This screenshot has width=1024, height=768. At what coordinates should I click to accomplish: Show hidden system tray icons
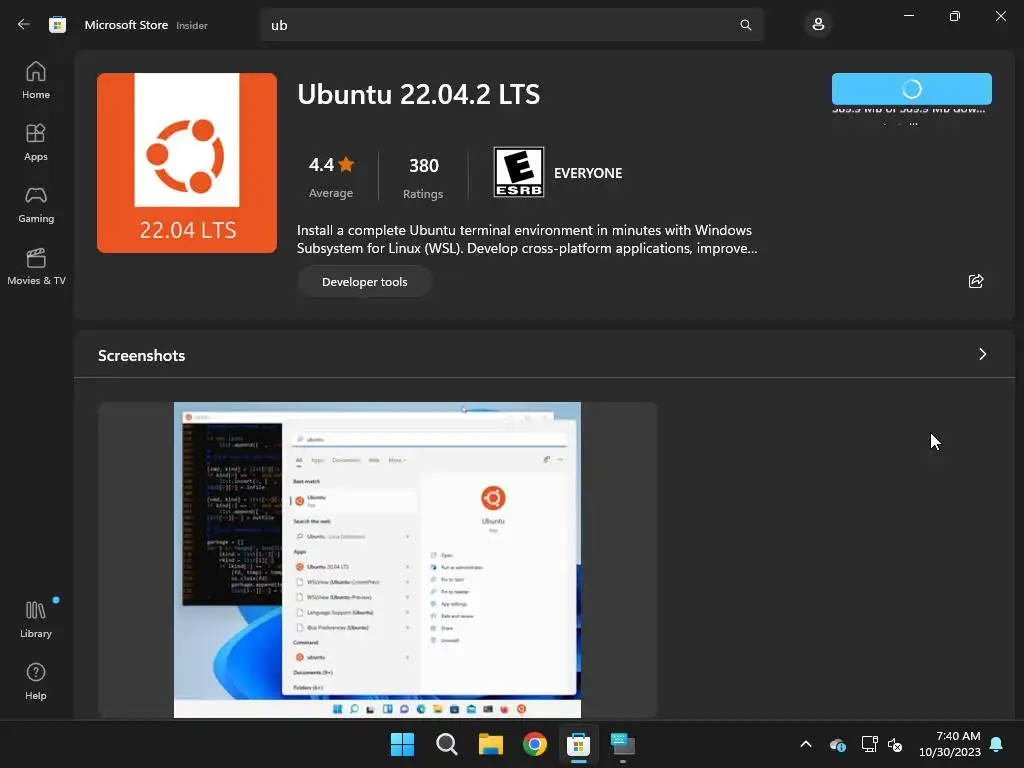(806, 744)
